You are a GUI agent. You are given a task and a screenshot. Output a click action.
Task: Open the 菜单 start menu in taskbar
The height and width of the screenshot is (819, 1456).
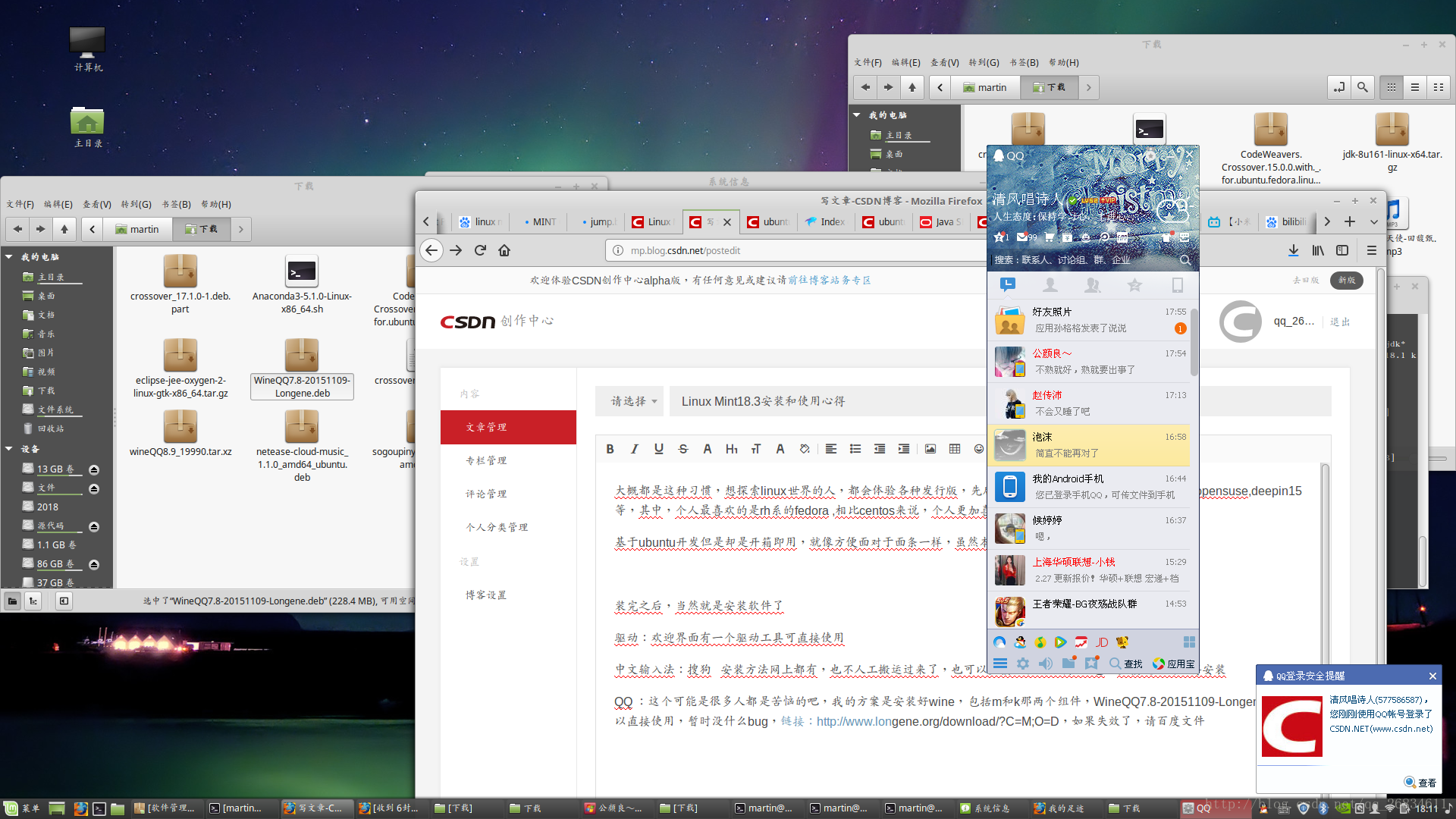click(x=21, y=808)
